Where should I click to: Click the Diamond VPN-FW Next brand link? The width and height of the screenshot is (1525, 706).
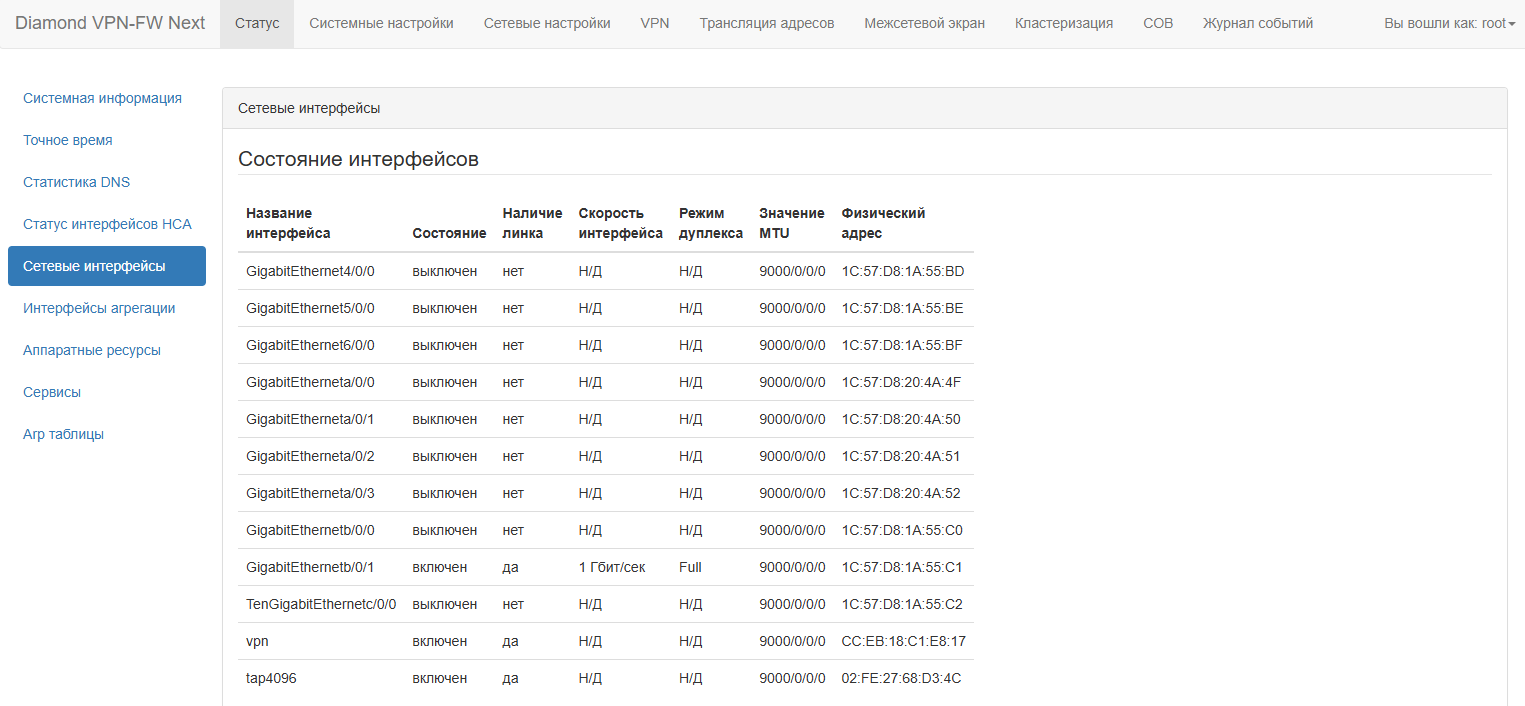(110, 23)
